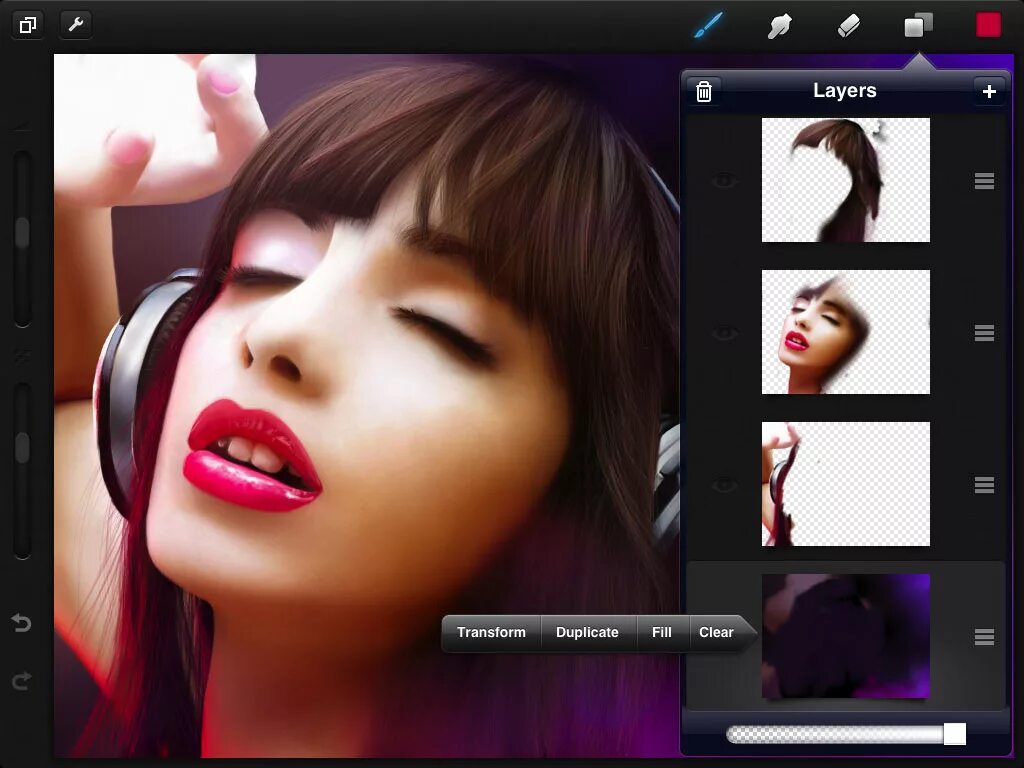Click the layer opacity slider handle
The image size is (1024, 768).
[954, 733]
